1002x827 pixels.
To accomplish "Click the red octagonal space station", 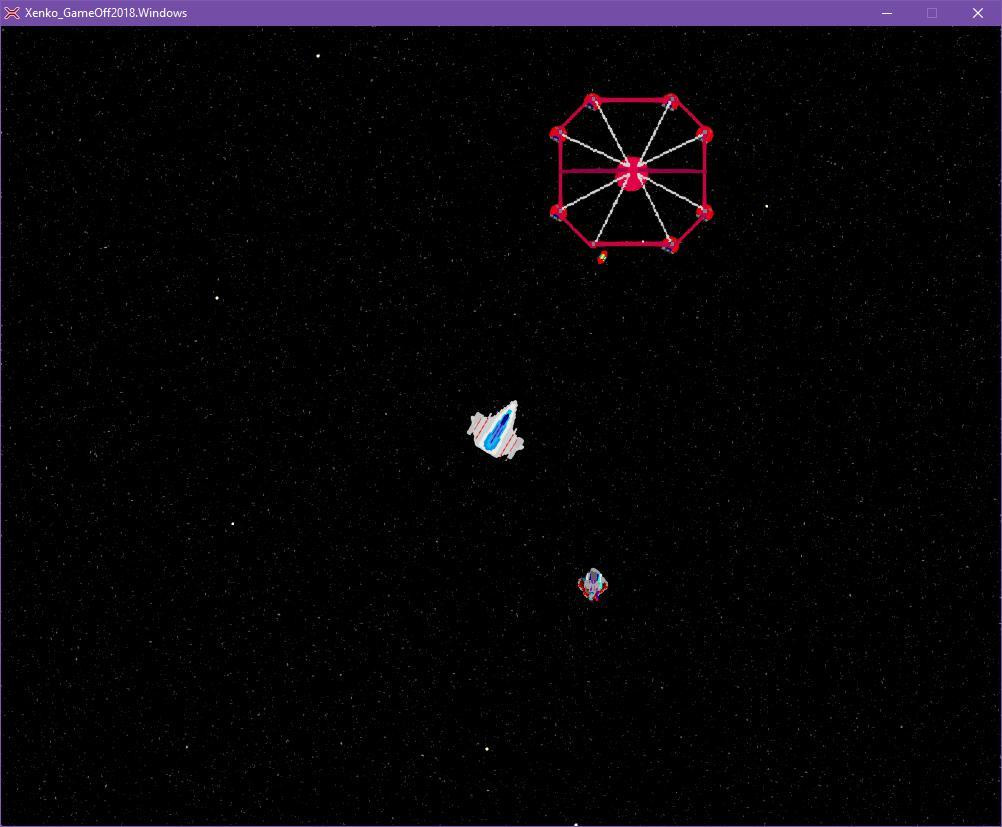I will [631, 173].
